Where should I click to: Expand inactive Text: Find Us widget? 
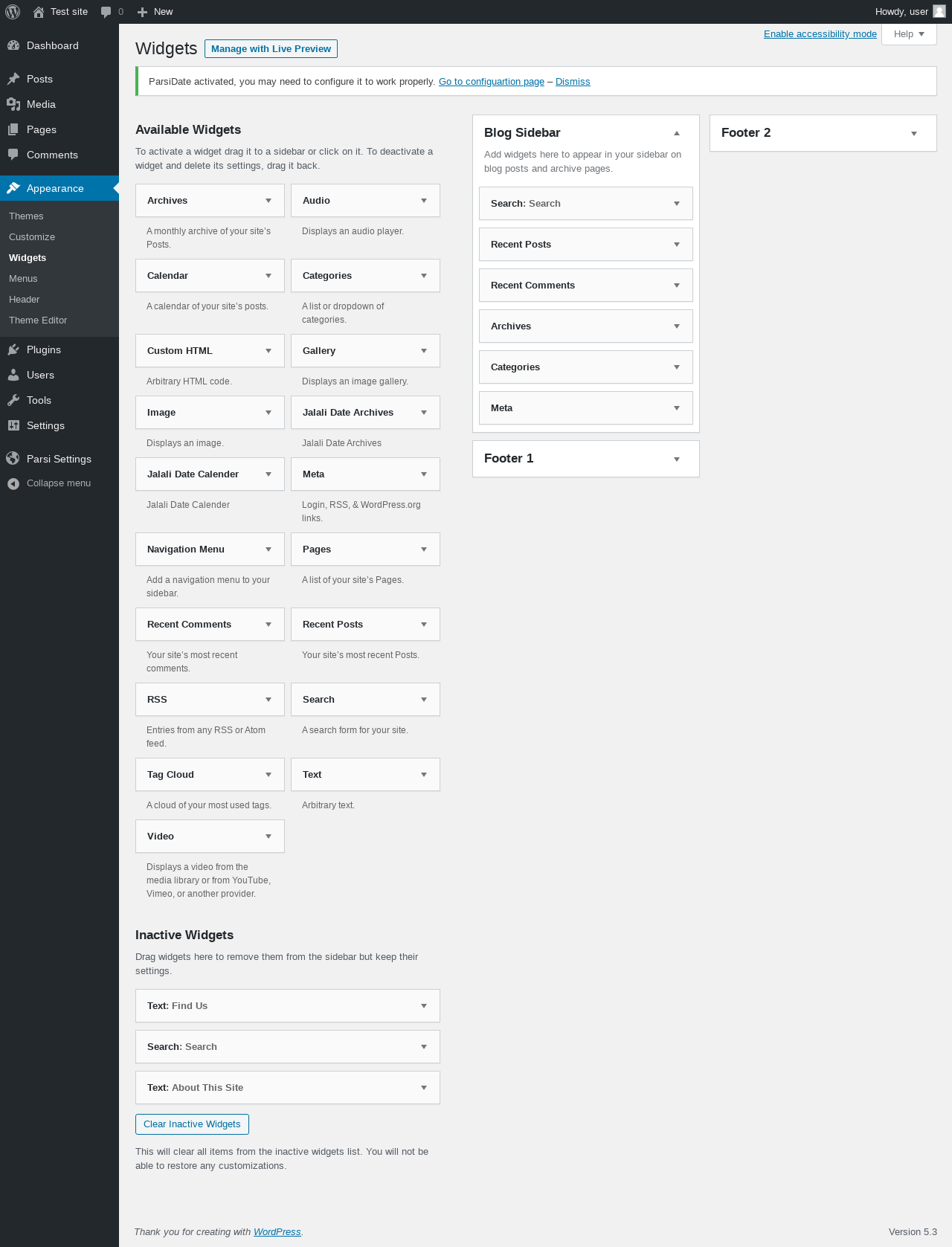point(424,1006)
